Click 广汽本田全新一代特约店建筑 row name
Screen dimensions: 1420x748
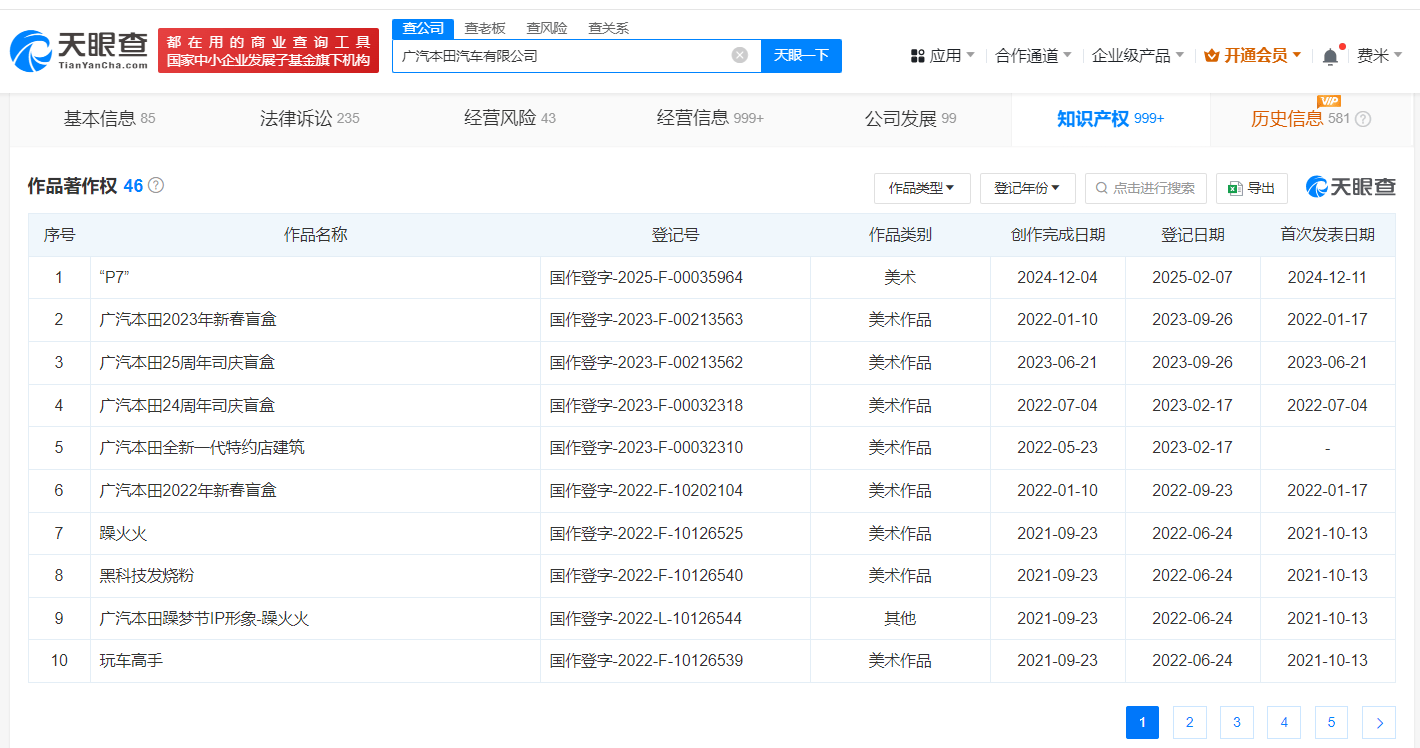tap(202, 447)
